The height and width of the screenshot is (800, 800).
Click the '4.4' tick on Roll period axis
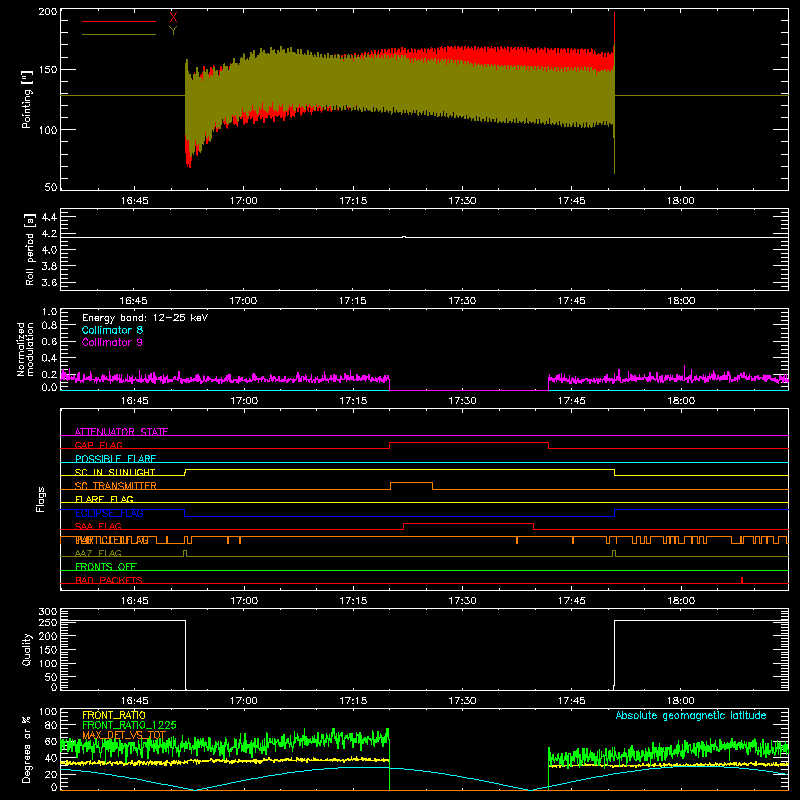point(48,217)
